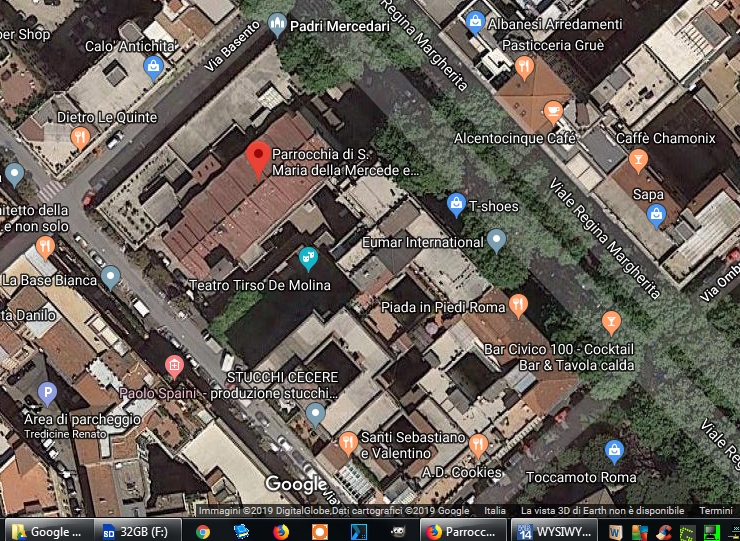Viewport: 740px width, 541px height.
Task: Click the Pasticceria Gruè label text
Action: 553,45
